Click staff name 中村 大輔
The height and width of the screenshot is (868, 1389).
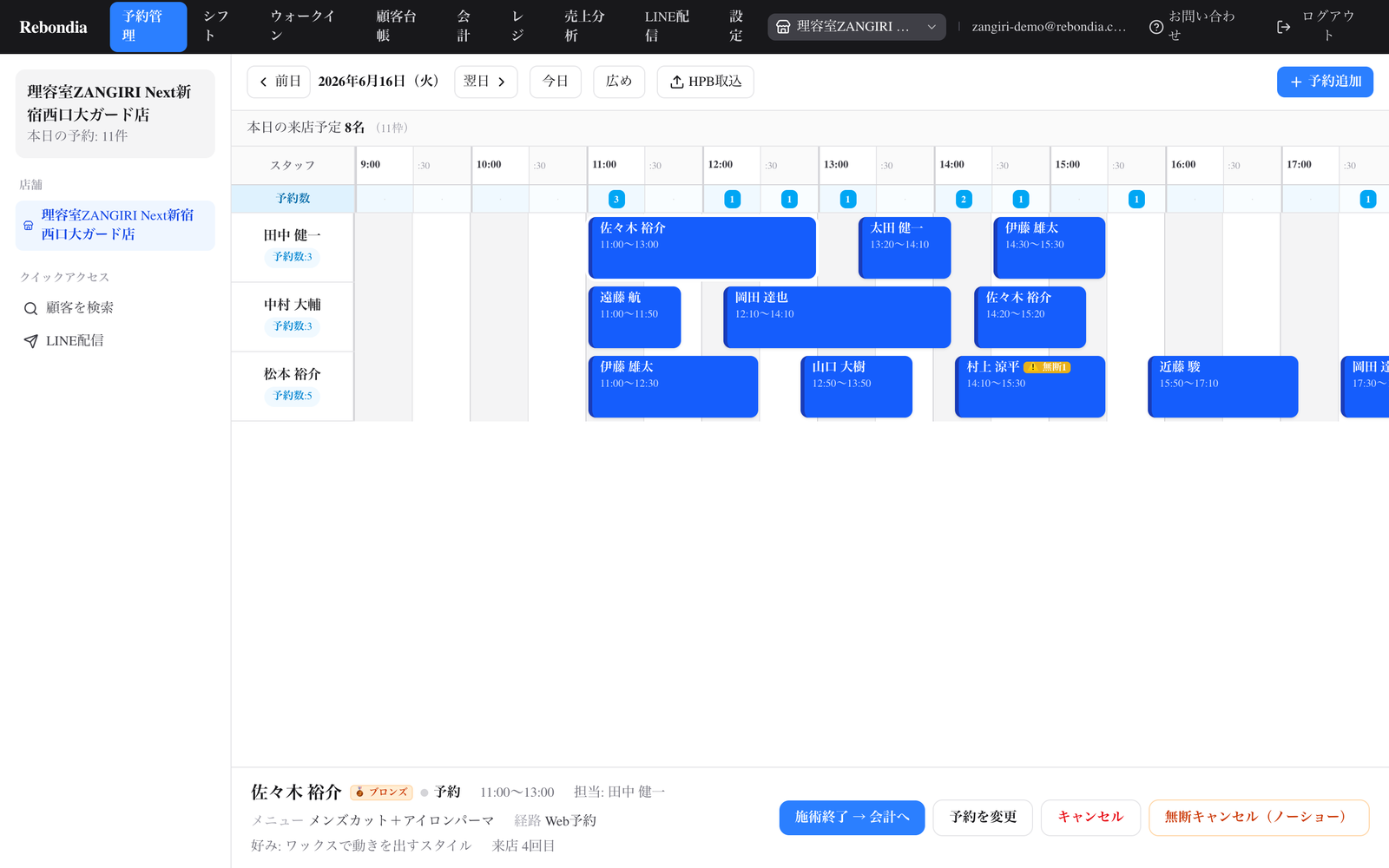click(x=293, y=305)
